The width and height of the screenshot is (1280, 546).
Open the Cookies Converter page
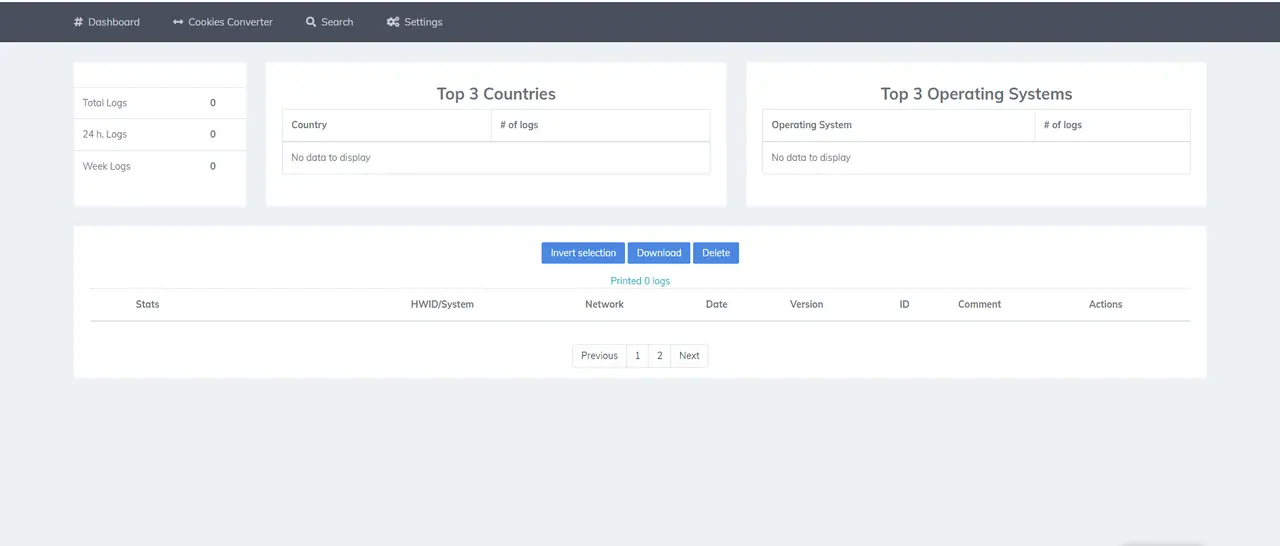click(230, 22)
